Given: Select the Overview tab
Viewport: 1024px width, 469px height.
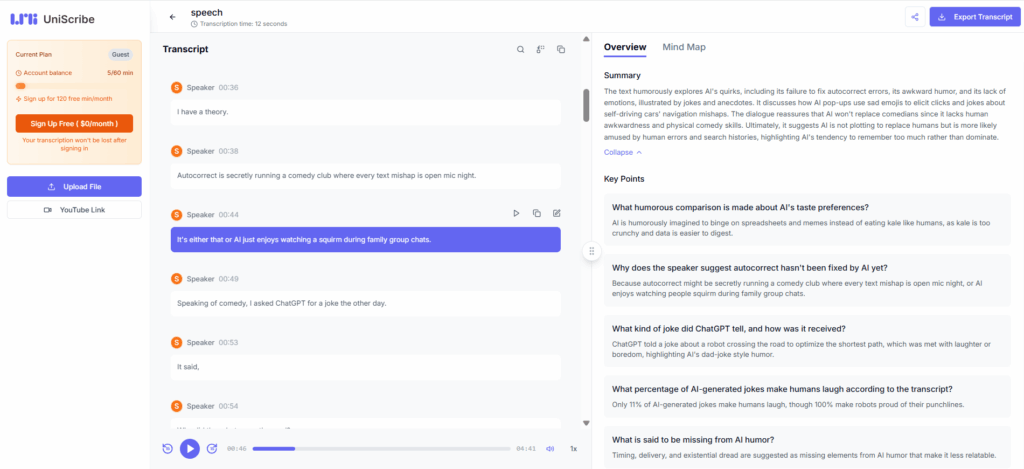Looking at the screenshot, I should pos(625,47).
